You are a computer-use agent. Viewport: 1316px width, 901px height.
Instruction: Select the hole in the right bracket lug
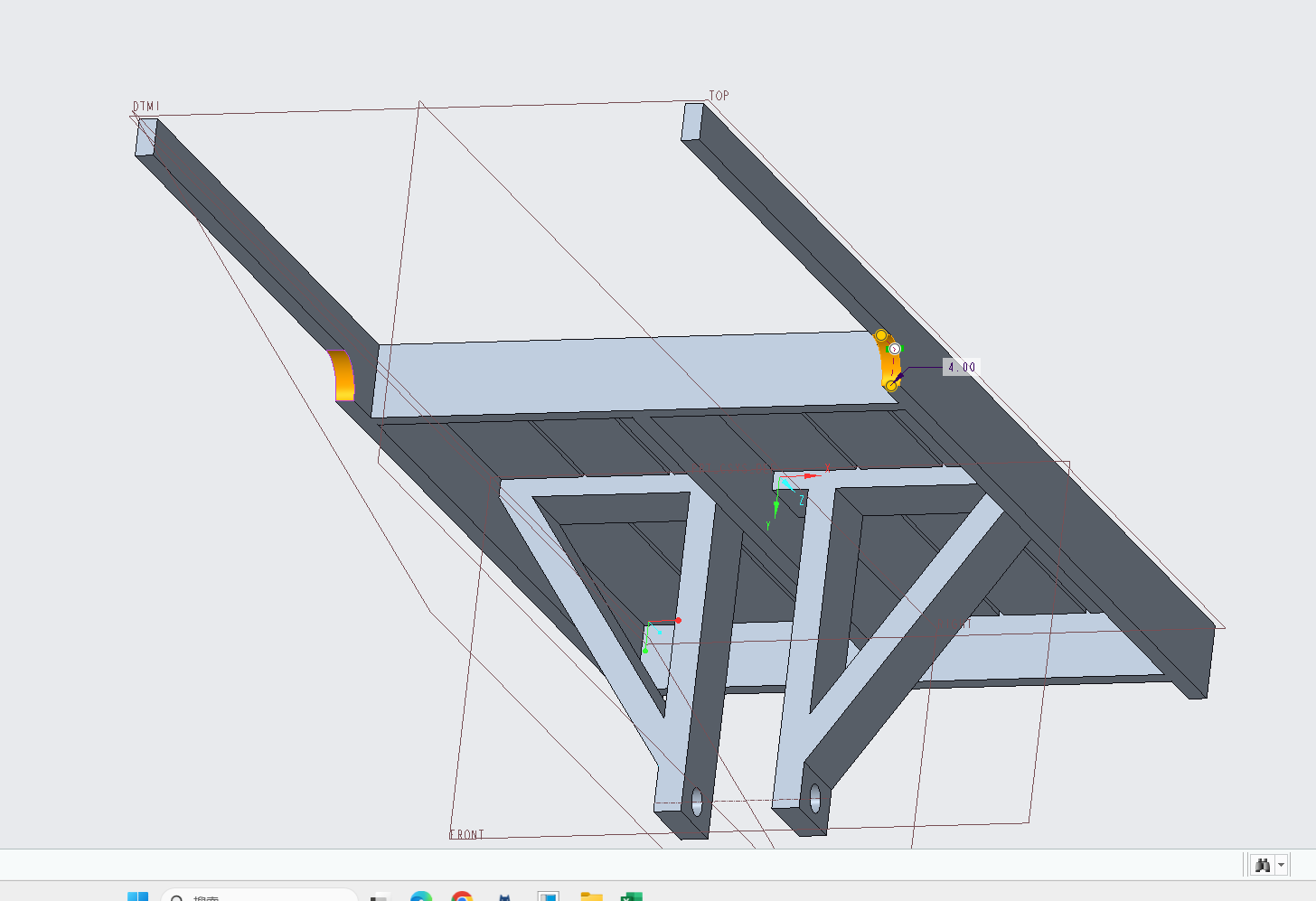point(815,798)
